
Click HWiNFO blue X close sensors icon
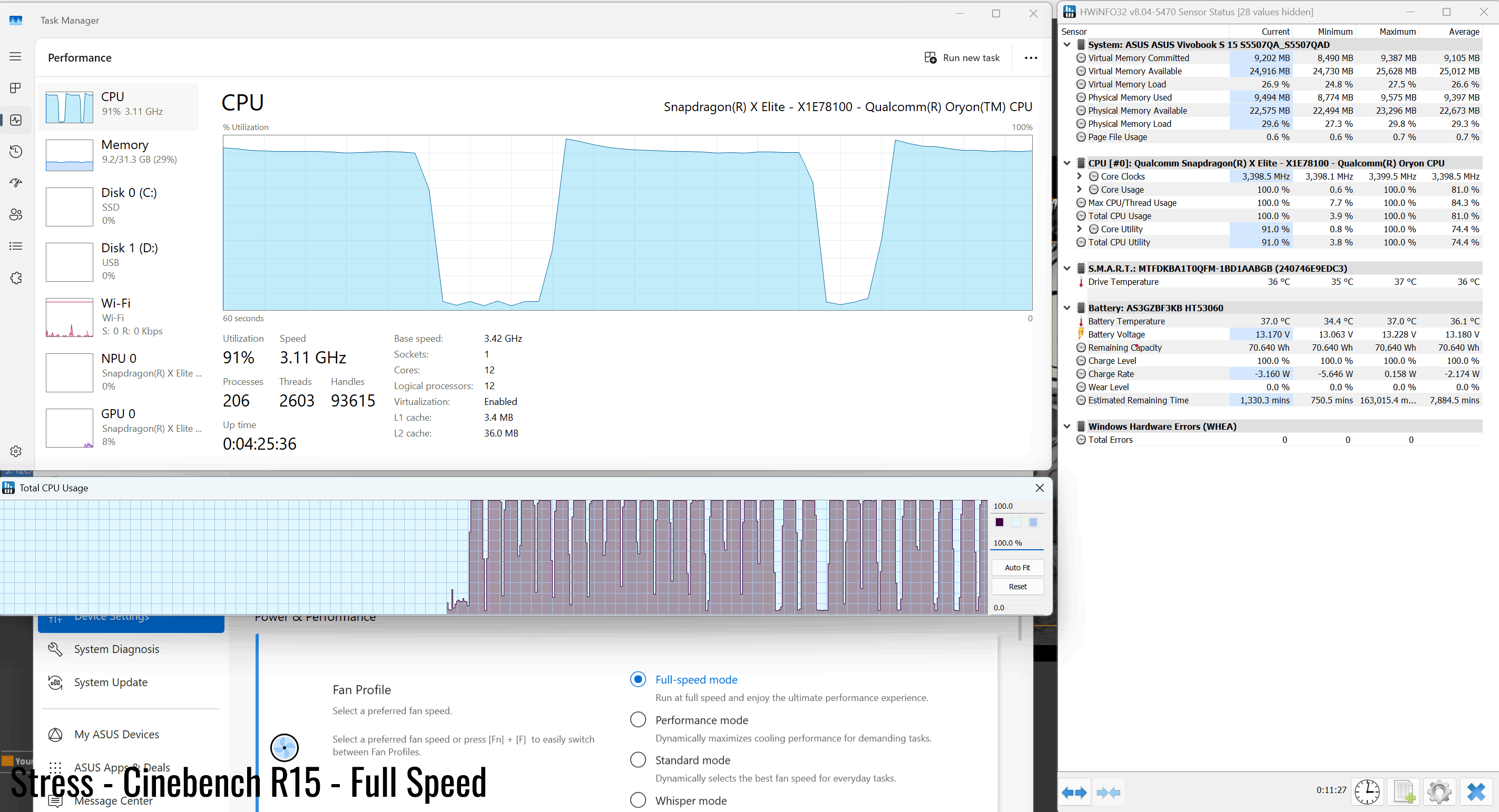point(1476,792)
